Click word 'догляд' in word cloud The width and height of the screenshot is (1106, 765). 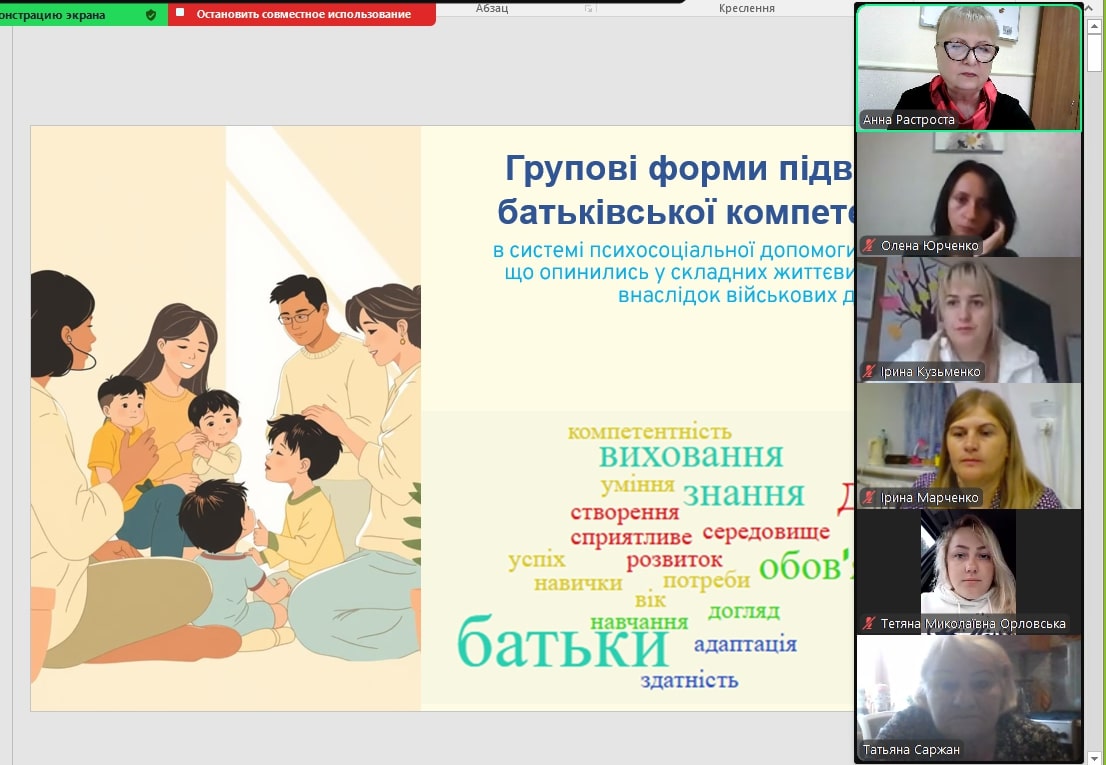pyautogui.click(x=743, y=611)
